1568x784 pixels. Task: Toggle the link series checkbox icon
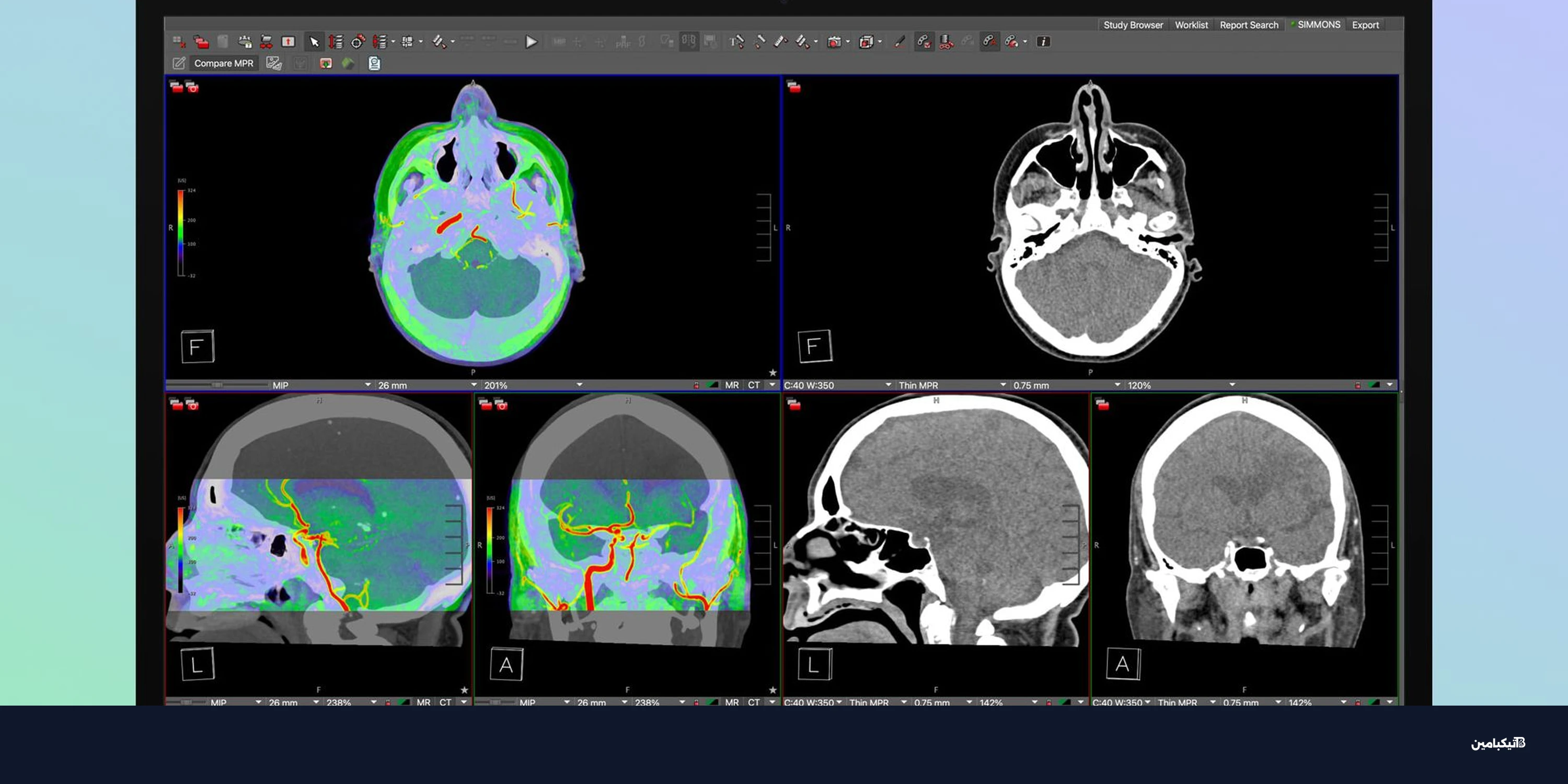click(x=924, y=42)
